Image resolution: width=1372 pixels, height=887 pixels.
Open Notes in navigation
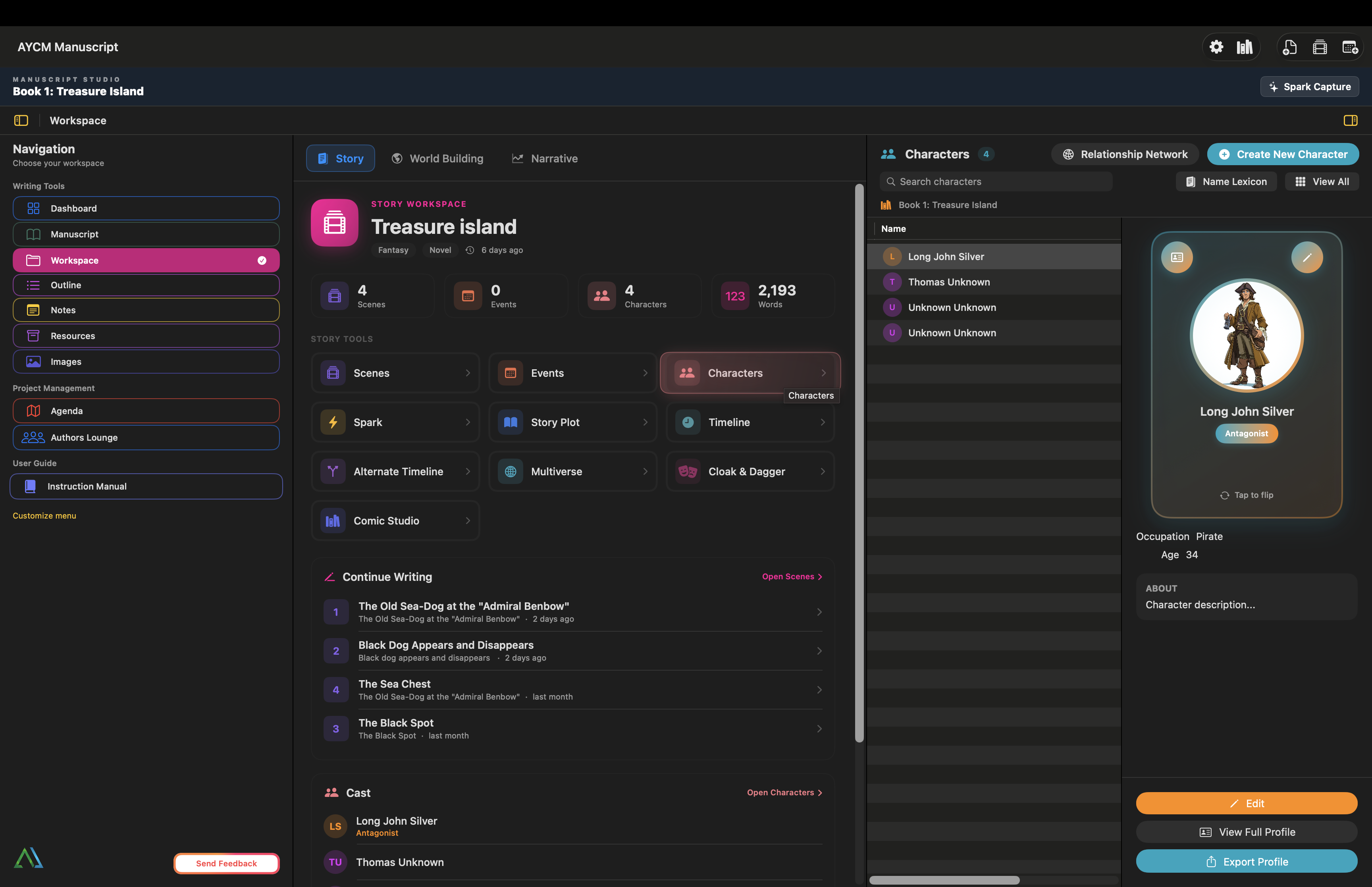pos(146,310)
